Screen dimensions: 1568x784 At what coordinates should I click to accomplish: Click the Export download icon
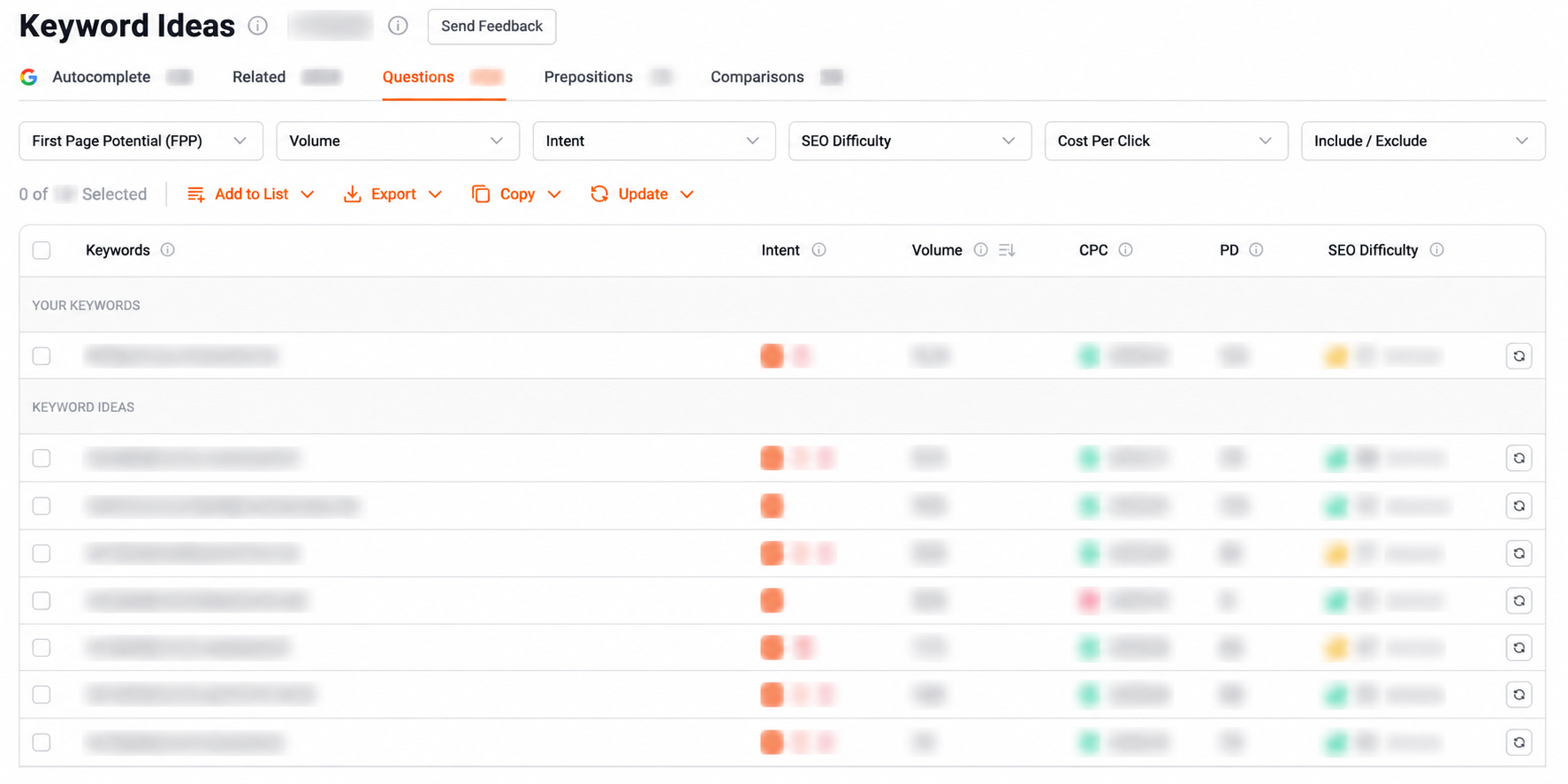click(352, 194)
